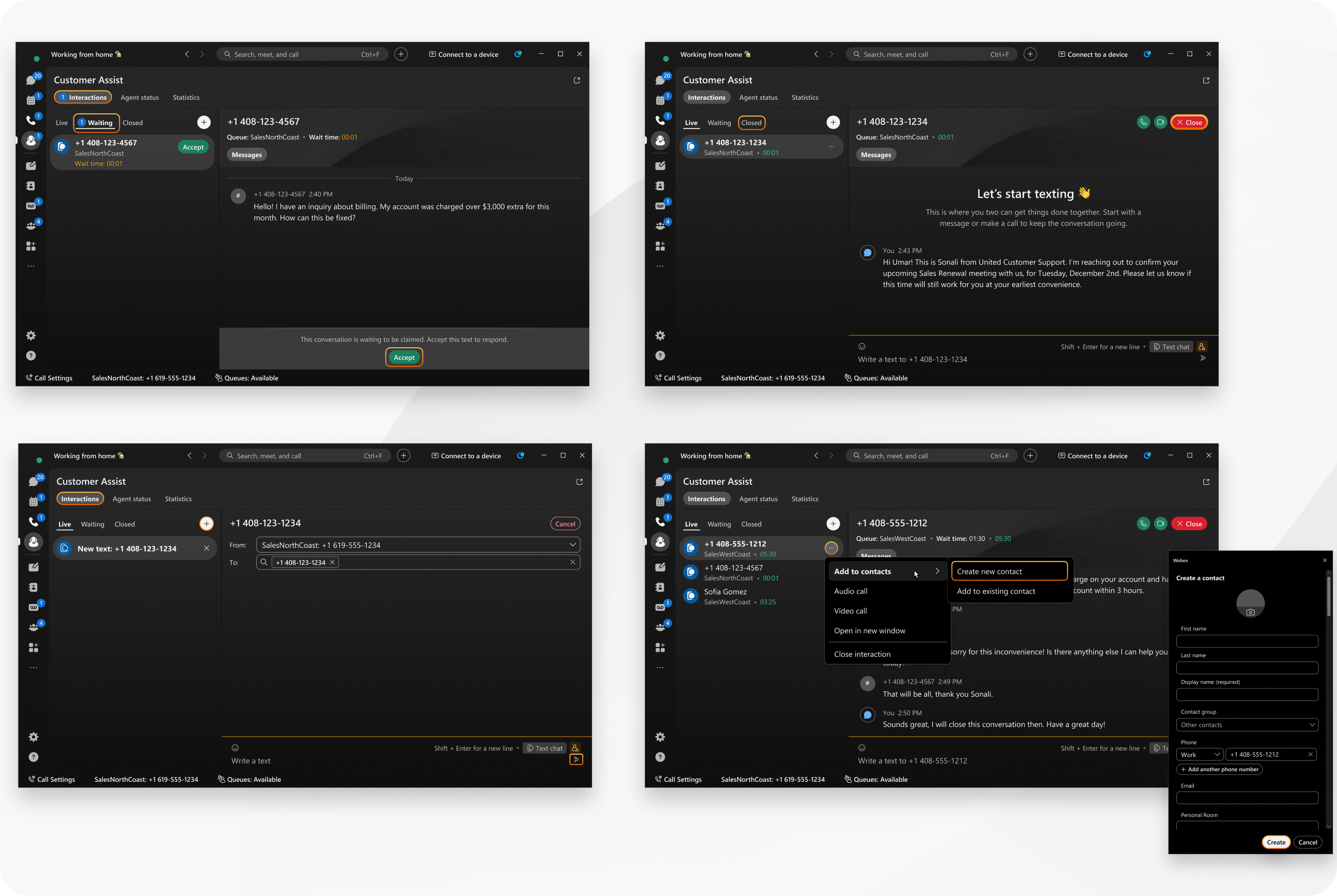Switch to Waiting tab in the Waiting-tab window
The height and width of the screenshot is (896, 1337).
tap(97, 123)
